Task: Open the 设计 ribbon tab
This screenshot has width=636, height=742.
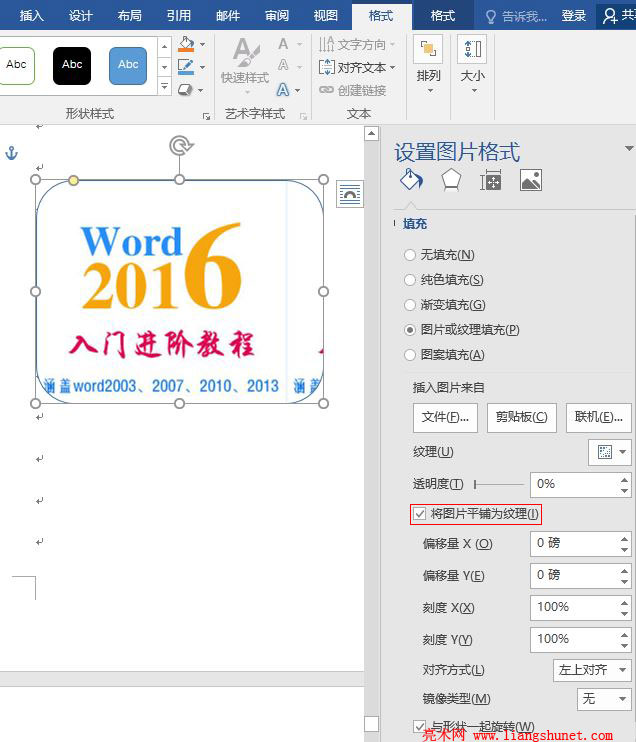Action: pos(80,16)
